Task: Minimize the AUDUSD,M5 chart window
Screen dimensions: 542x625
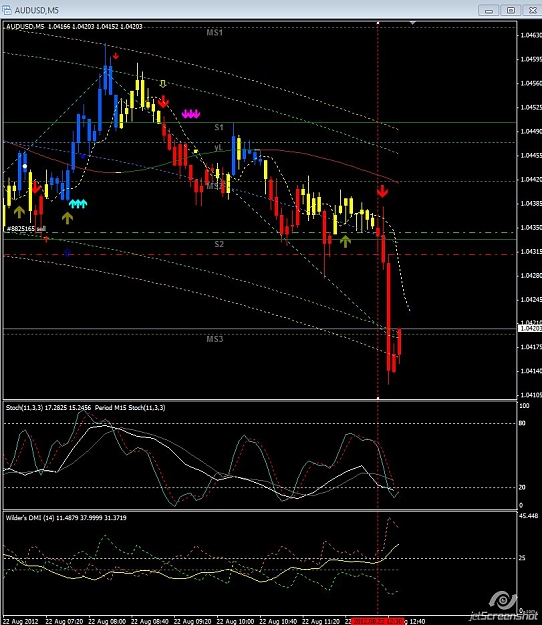Action: pyautogui.click(x=489, y=10)
